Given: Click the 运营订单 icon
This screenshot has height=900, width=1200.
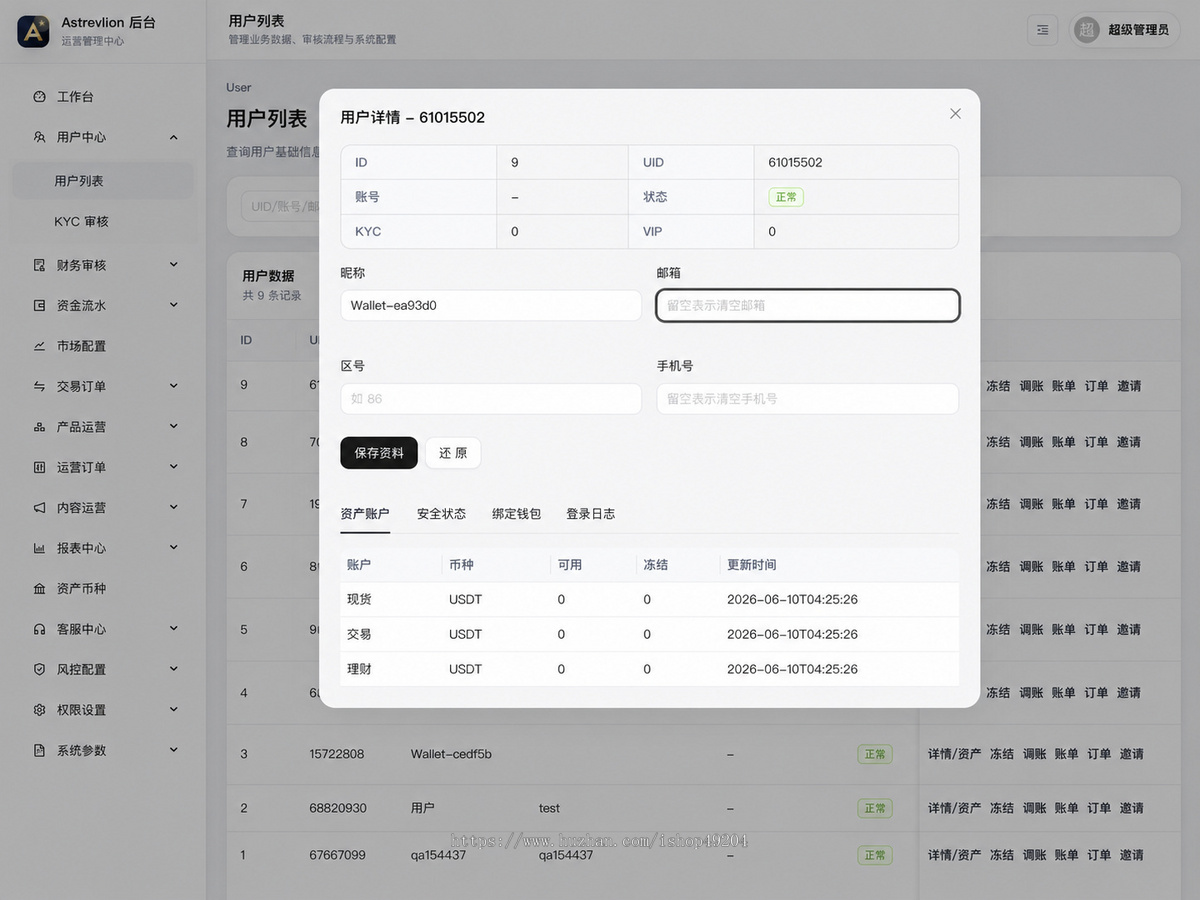Looking at the screenshot, I should (x=39, y=467).
